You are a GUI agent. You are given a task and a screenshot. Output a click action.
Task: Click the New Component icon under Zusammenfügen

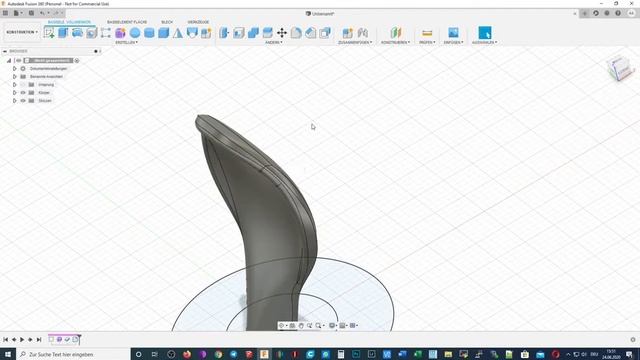pos(347,33)
